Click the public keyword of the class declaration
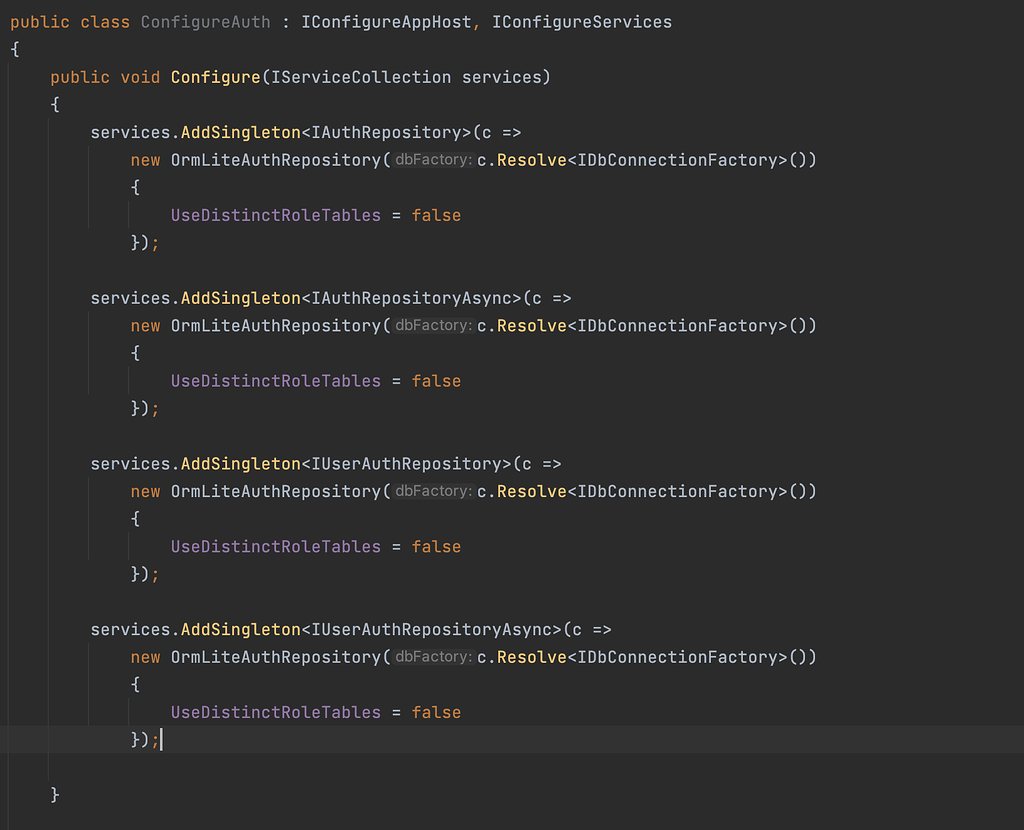Screen dimensions: 1024x830 (40, 21)
